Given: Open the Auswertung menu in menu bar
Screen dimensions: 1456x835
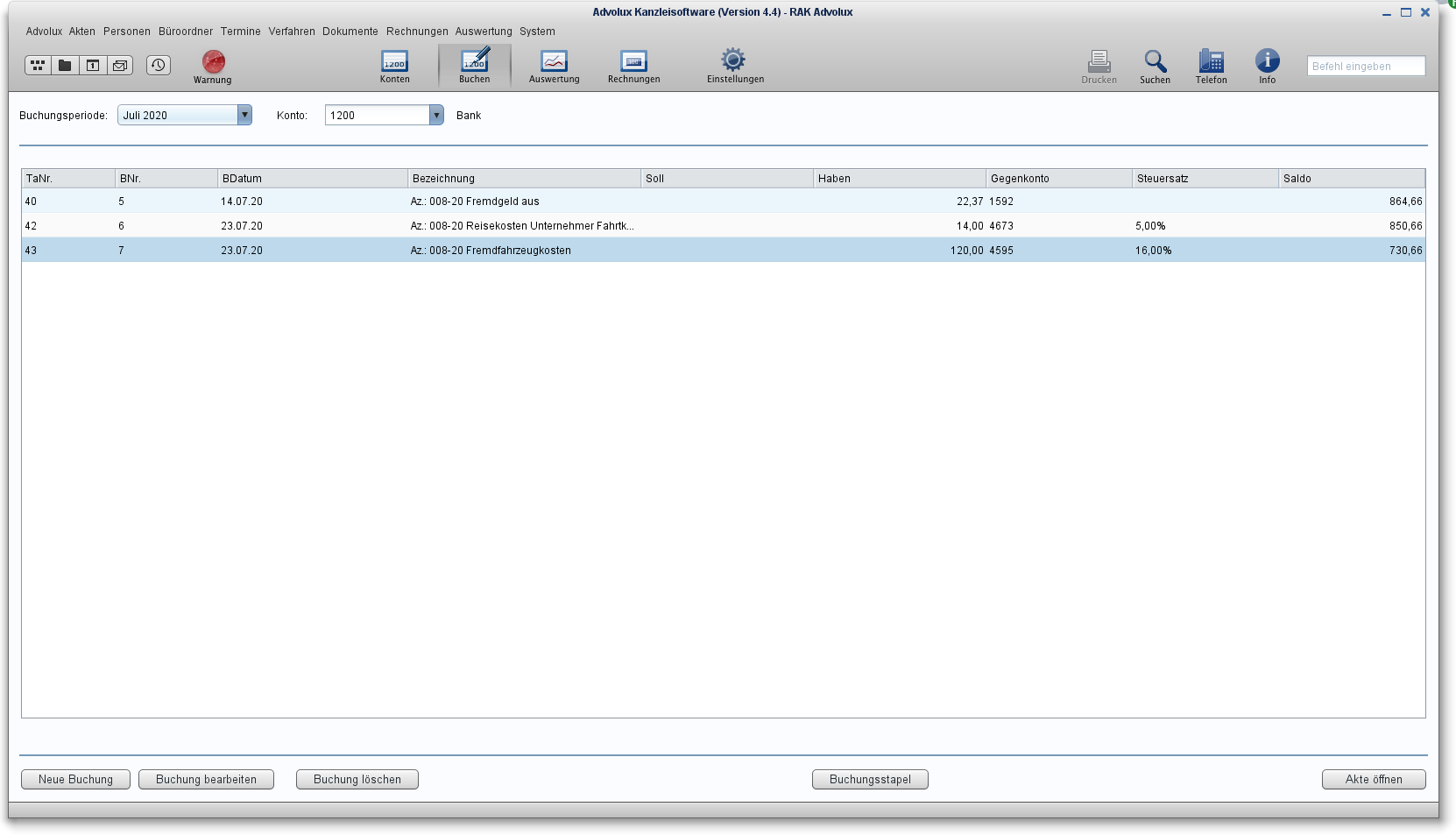Looking at the screenshot, I should tap(484, 32).
